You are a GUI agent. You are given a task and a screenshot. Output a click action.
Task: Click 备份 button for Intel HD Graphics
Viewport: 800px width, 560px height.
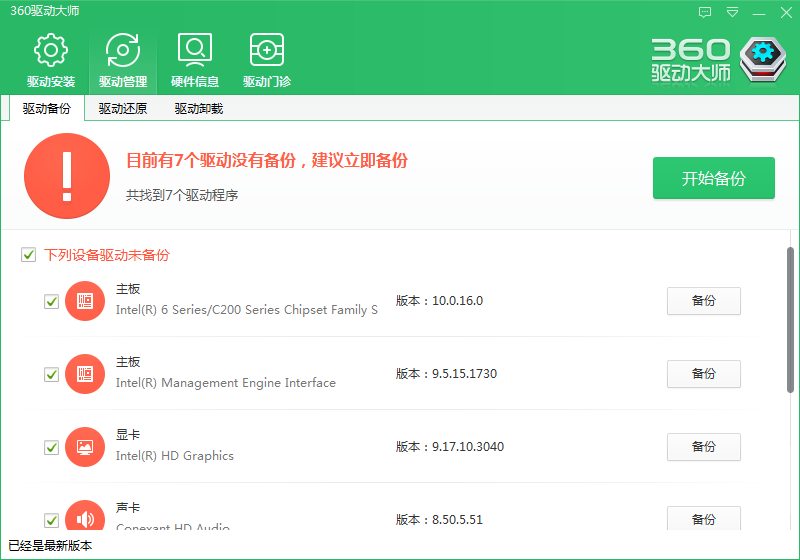coord(703,447)
